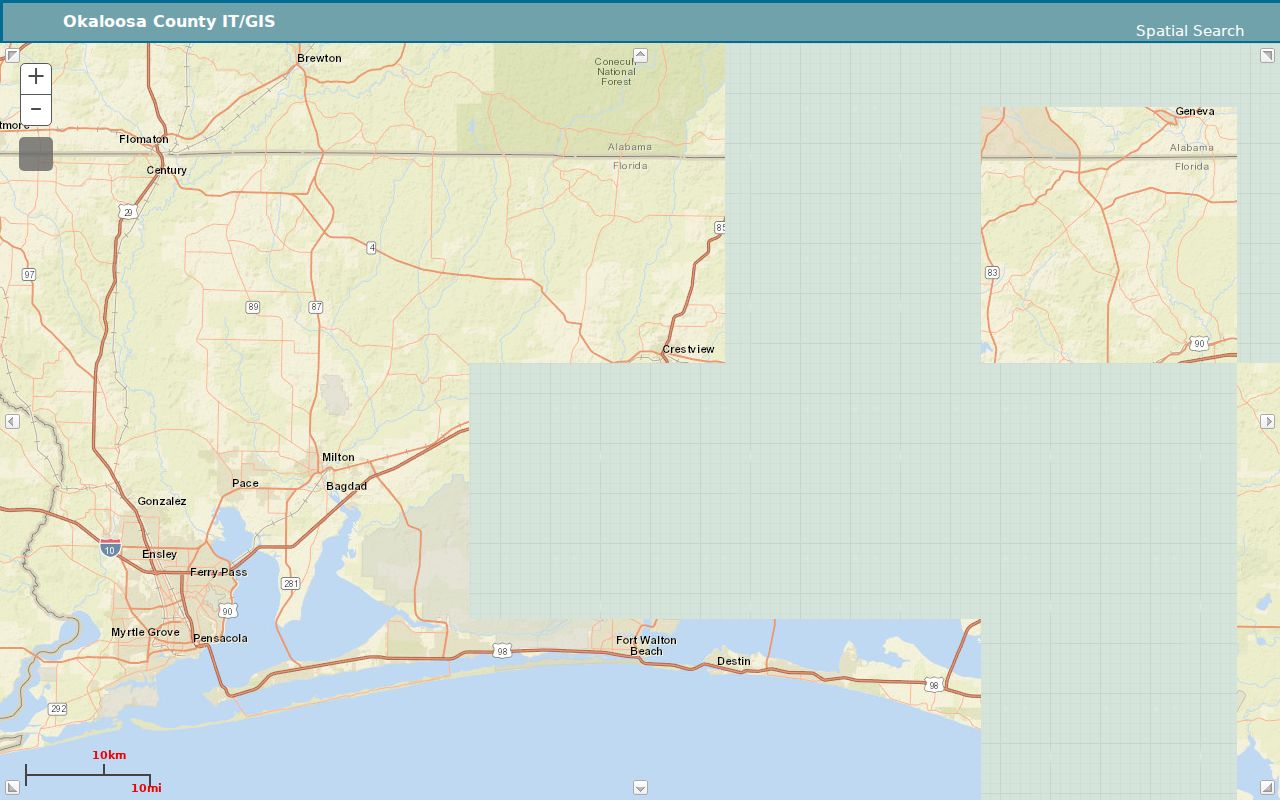Pan the map southwest with the diagonal arrow
This screenshot has height=800, width=1280.
[12, 788]
